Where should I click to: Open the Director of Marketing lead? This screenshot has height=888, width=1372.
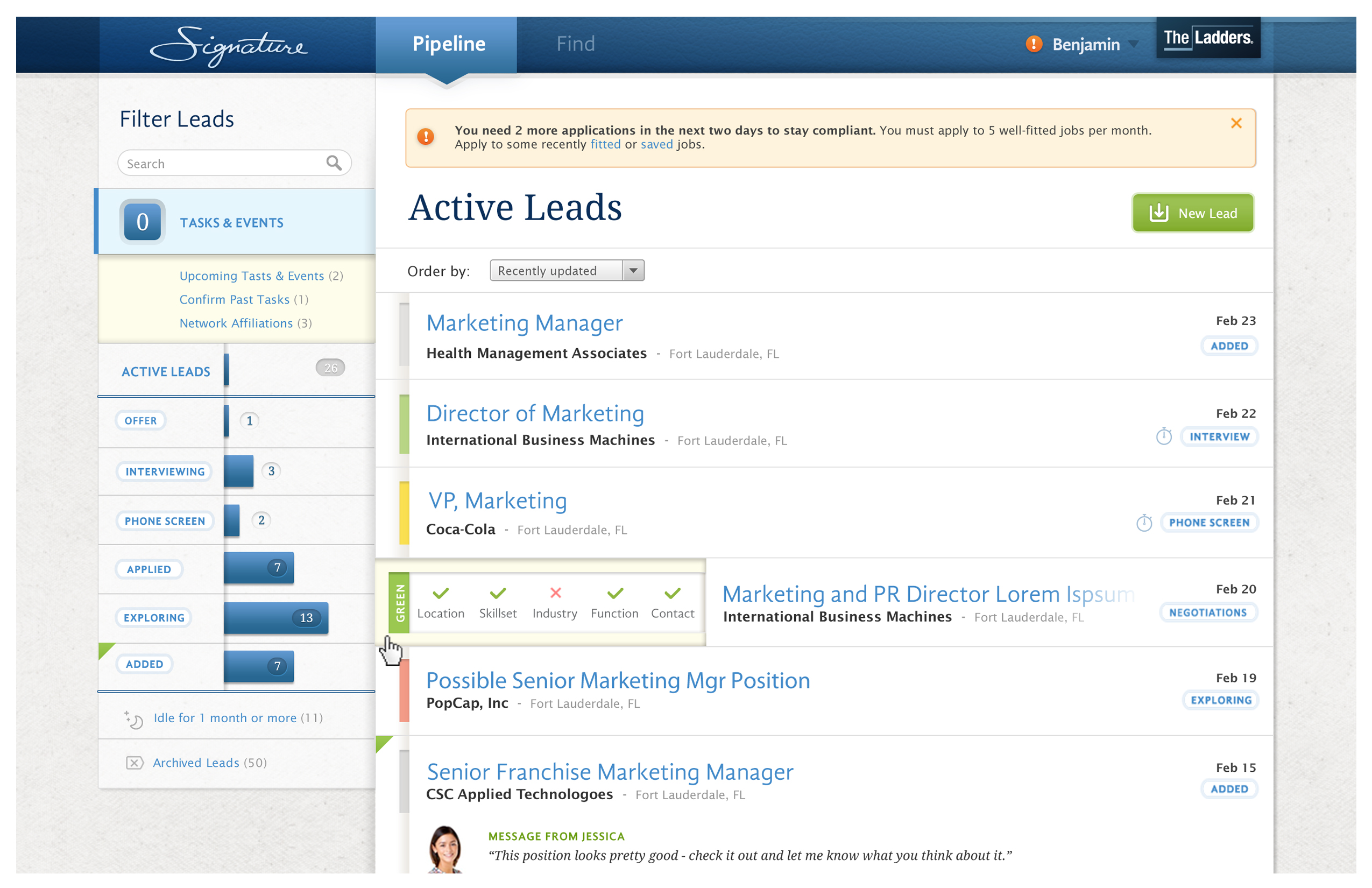pyautogui.click(x=535, y=413)
